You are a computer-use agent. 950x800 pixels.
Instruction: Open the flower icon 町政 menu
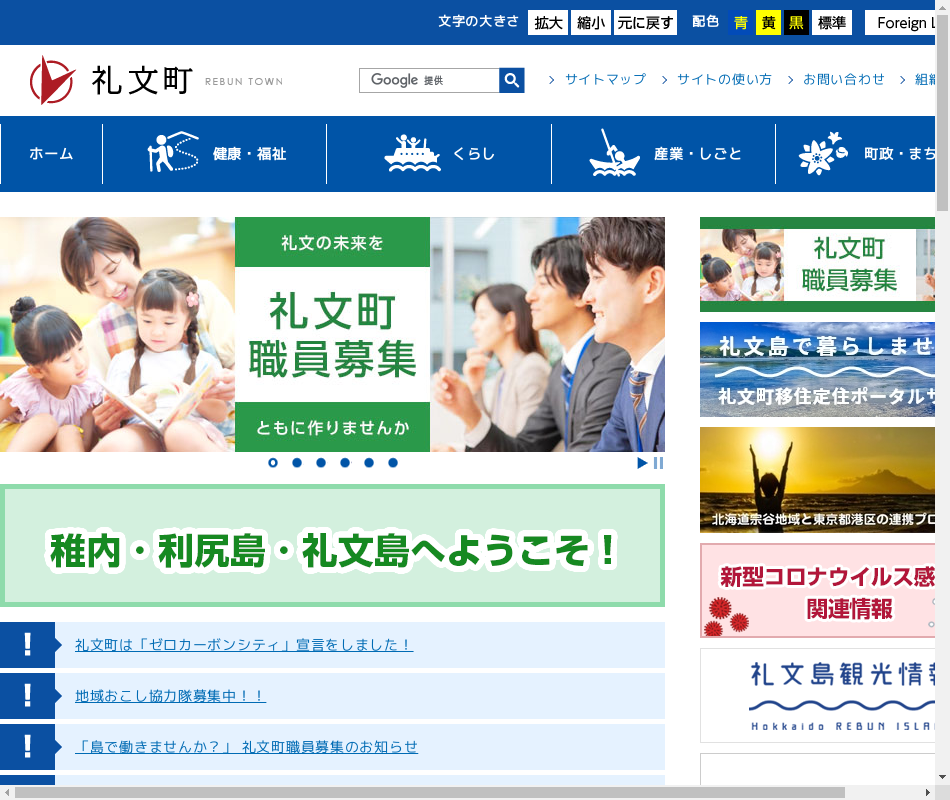pos(865,154)
